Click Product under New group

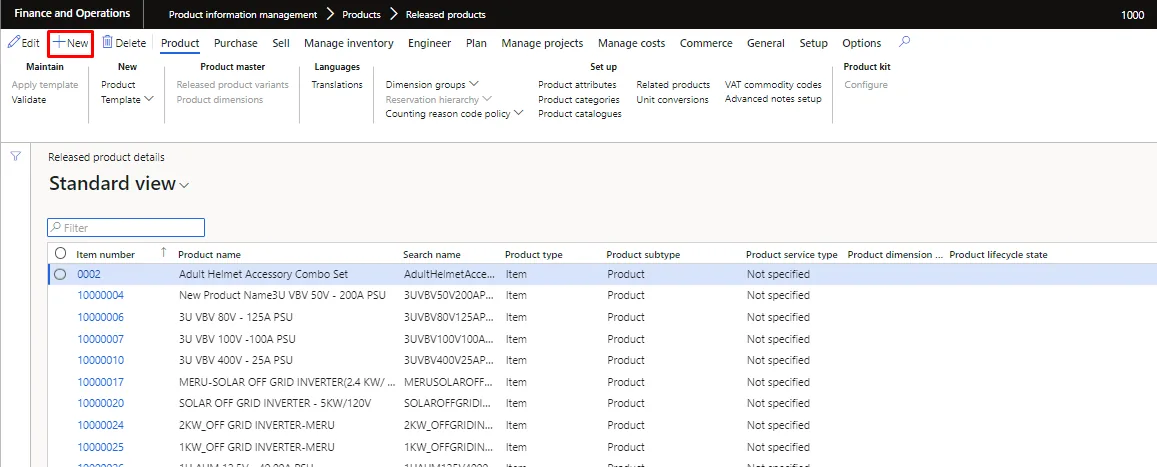pyautogui.click(x=118, y=85)
